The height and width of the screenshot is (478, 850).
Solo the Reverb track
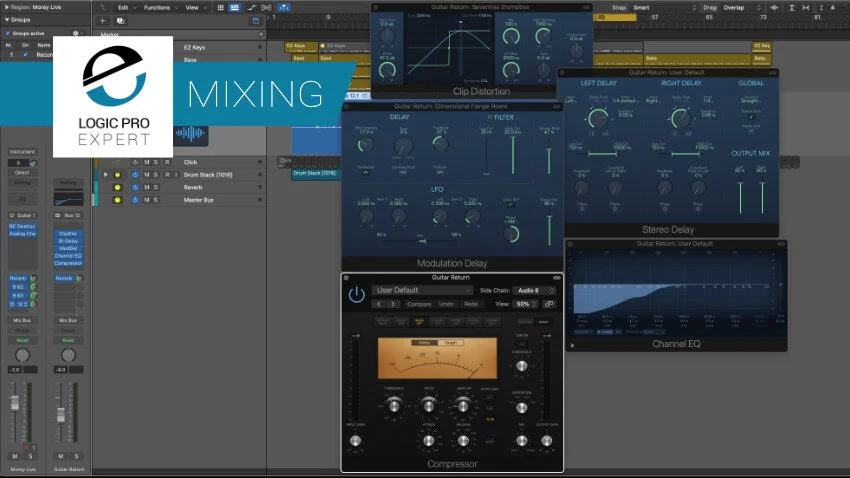tap(156, 187)
